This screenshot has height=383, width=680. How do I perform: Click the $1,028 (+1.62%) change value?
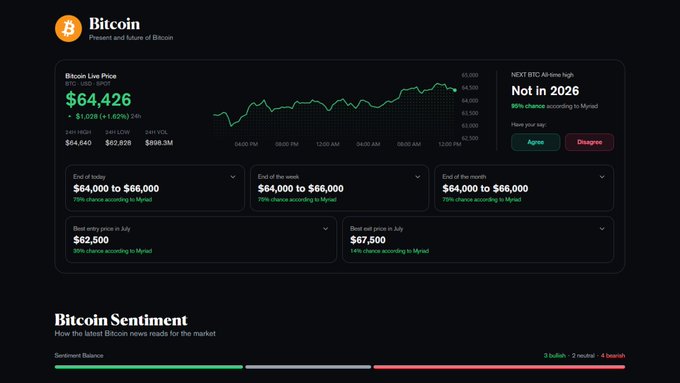102,116
